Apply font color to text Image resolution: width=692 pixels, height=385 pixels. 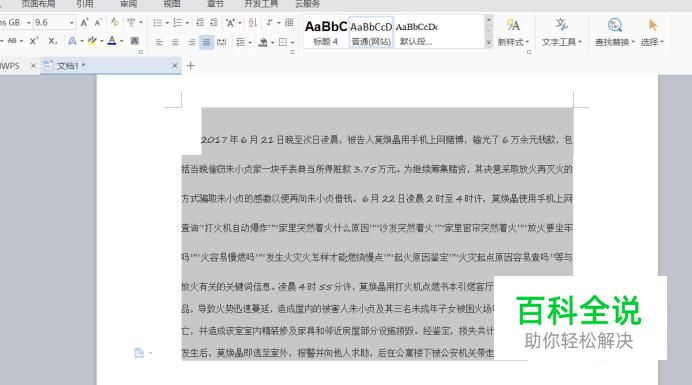click(112, 41)
